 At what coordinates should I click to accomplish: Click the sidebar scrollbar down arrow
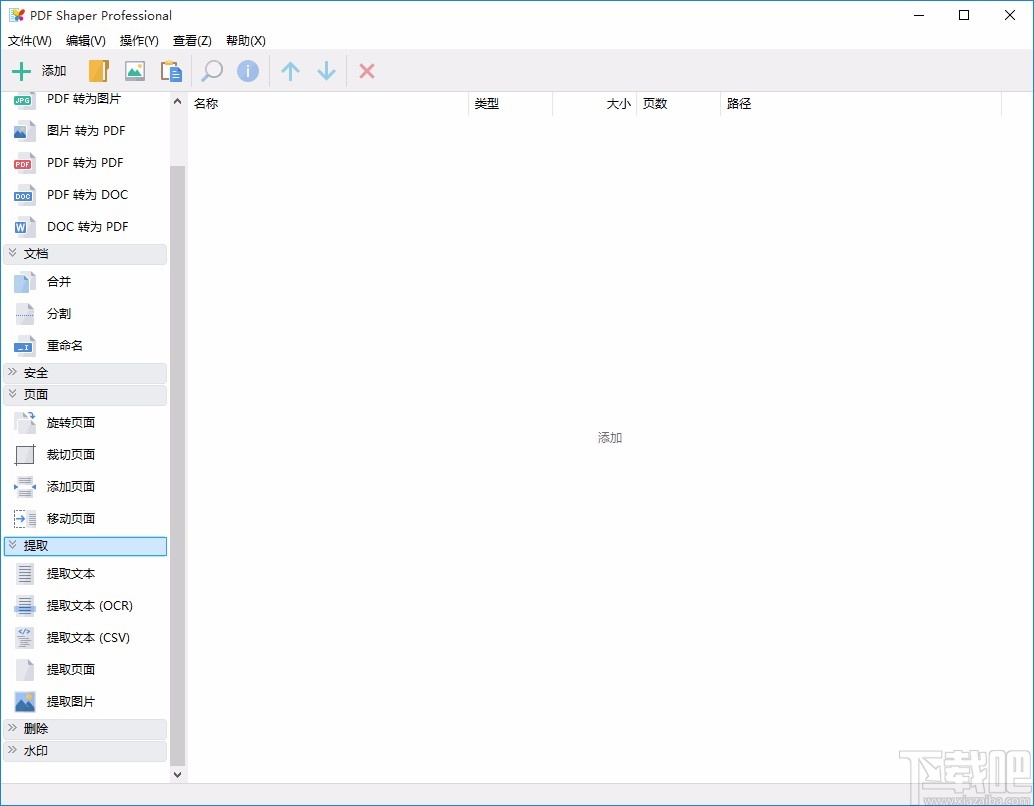pyautogui.click(x=177, y=773)
